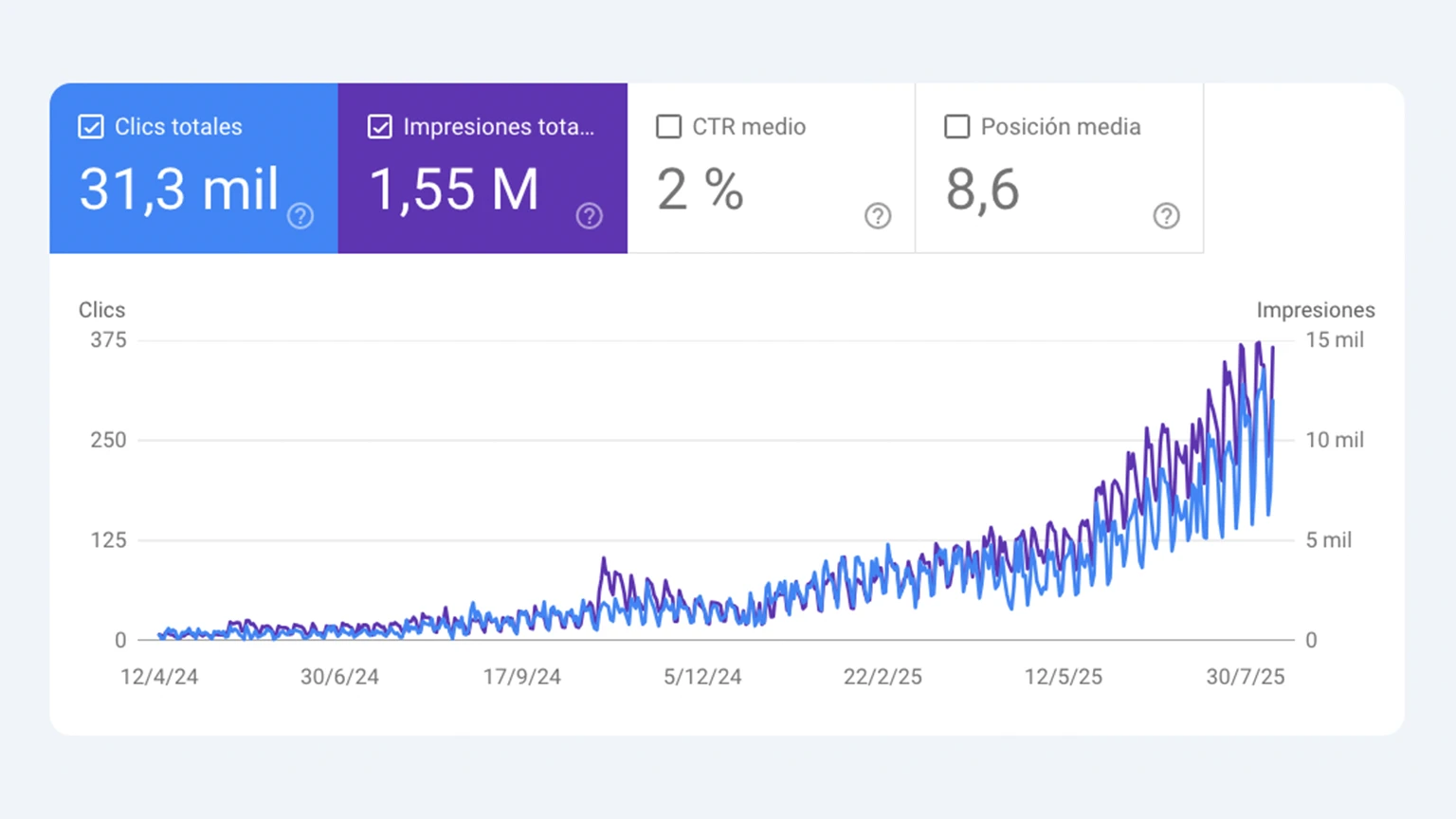Click the CTR medio help question mark
1456x819 pixels.
878,216
